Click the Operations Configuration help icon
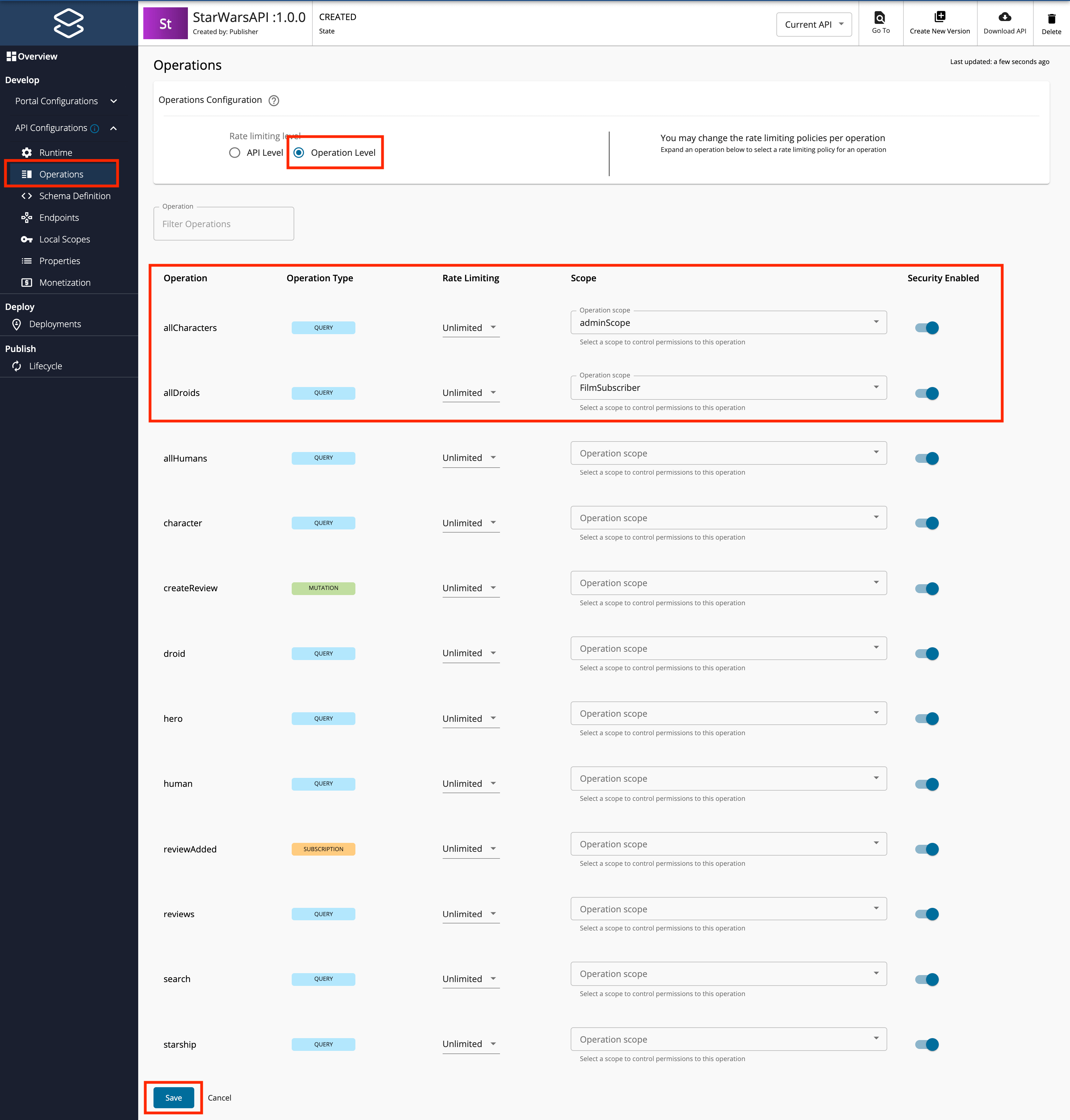The width and height of the screenshot is (1070, 1120). coord(274,100)
